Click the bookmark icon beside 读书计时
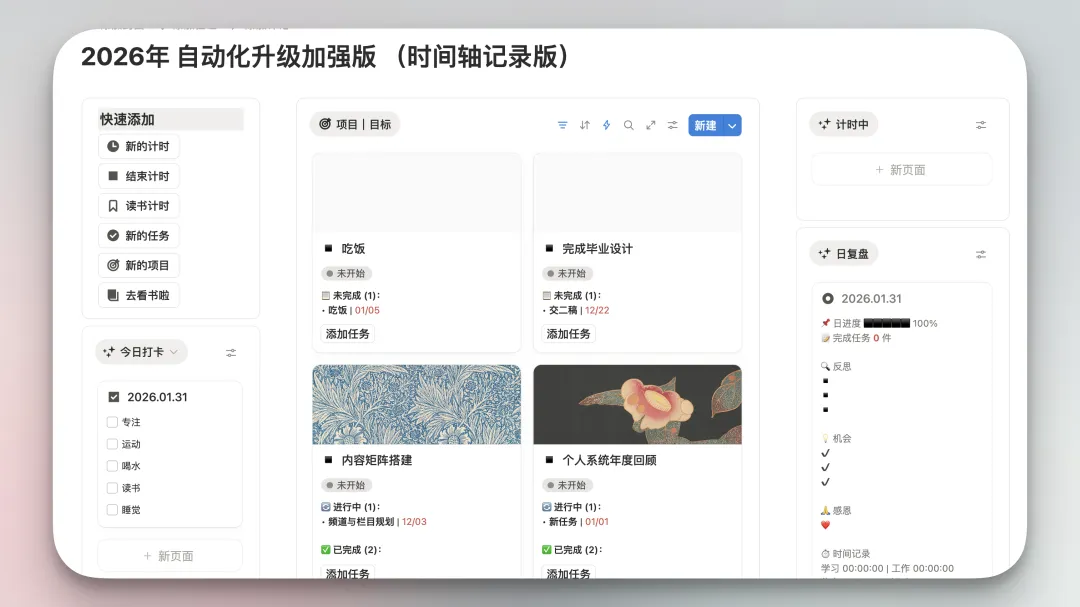 (x=113, y=205)
